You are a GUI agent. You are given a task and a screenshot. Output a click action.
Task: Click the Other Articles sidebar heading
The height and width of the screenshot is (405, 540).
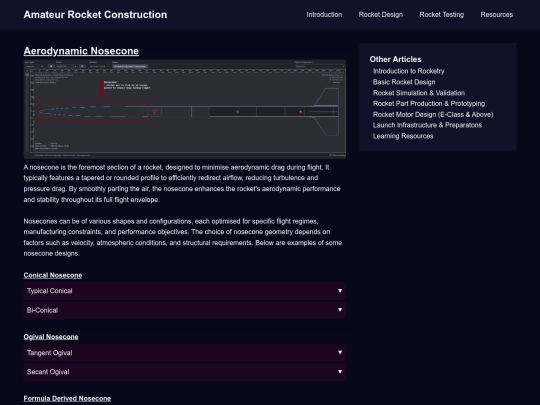pos(395,59)
